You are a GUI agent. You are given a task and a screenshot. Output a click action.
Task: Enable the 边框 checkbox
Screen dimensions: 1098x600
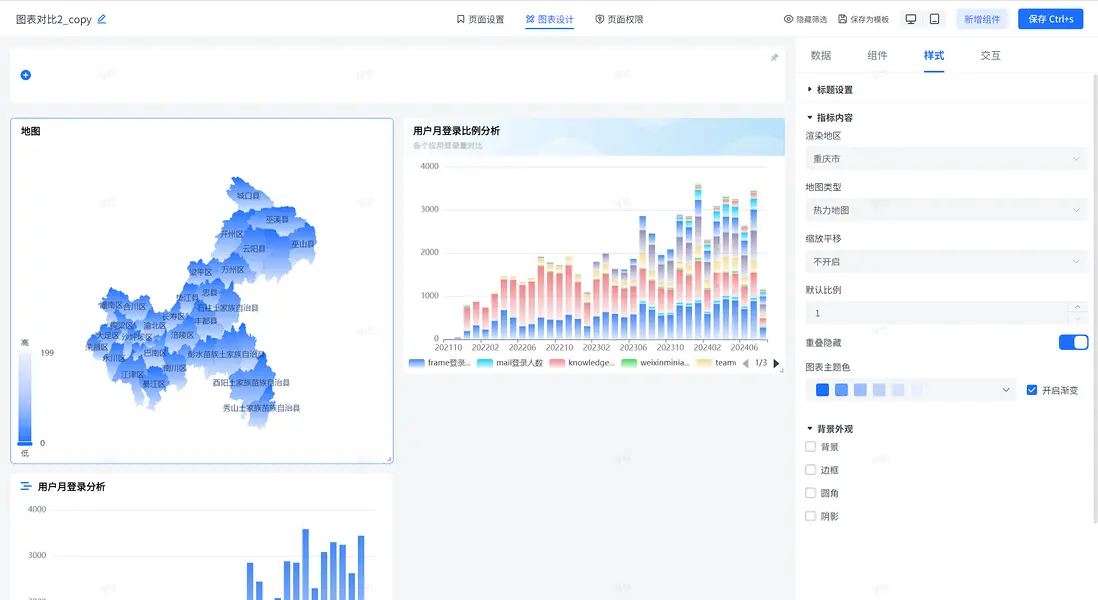coord(810,470)
